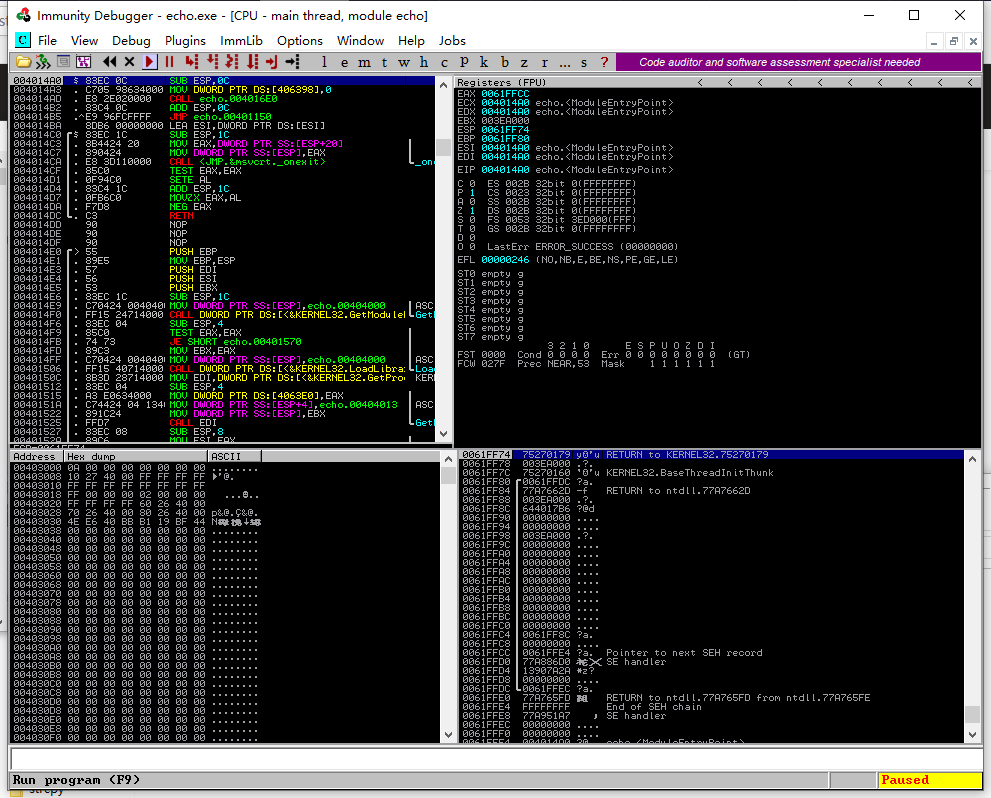Image resolution: width=991 pixels, height=798 pixels.
Task: Show Patches with 'p' button
Action: click(465, 62)
